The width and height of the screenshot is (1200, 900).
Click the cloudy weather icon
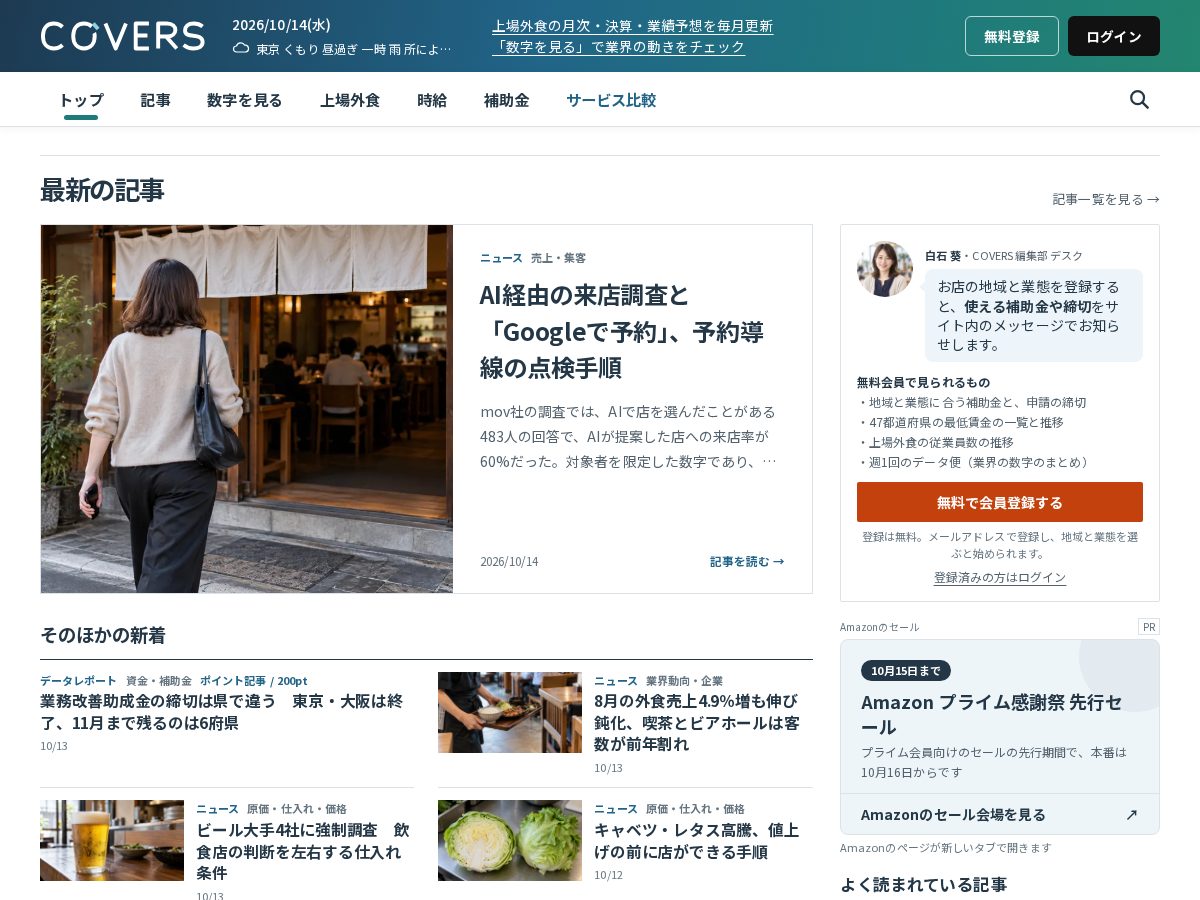(x=241, y=48)
